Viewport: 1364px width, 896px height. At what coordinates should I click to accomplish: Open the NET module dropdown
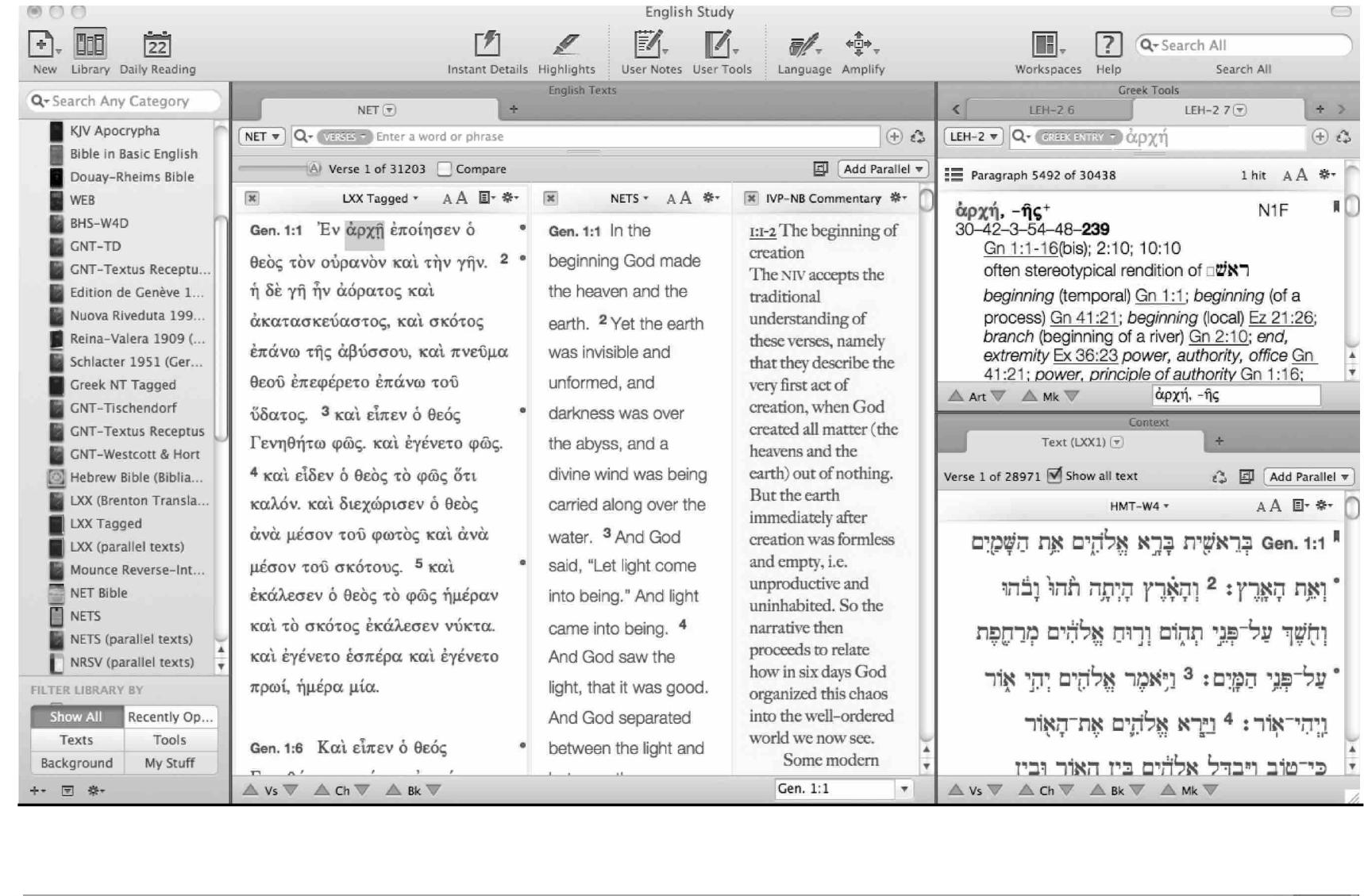pyautogui.click(x=261, y=137)
